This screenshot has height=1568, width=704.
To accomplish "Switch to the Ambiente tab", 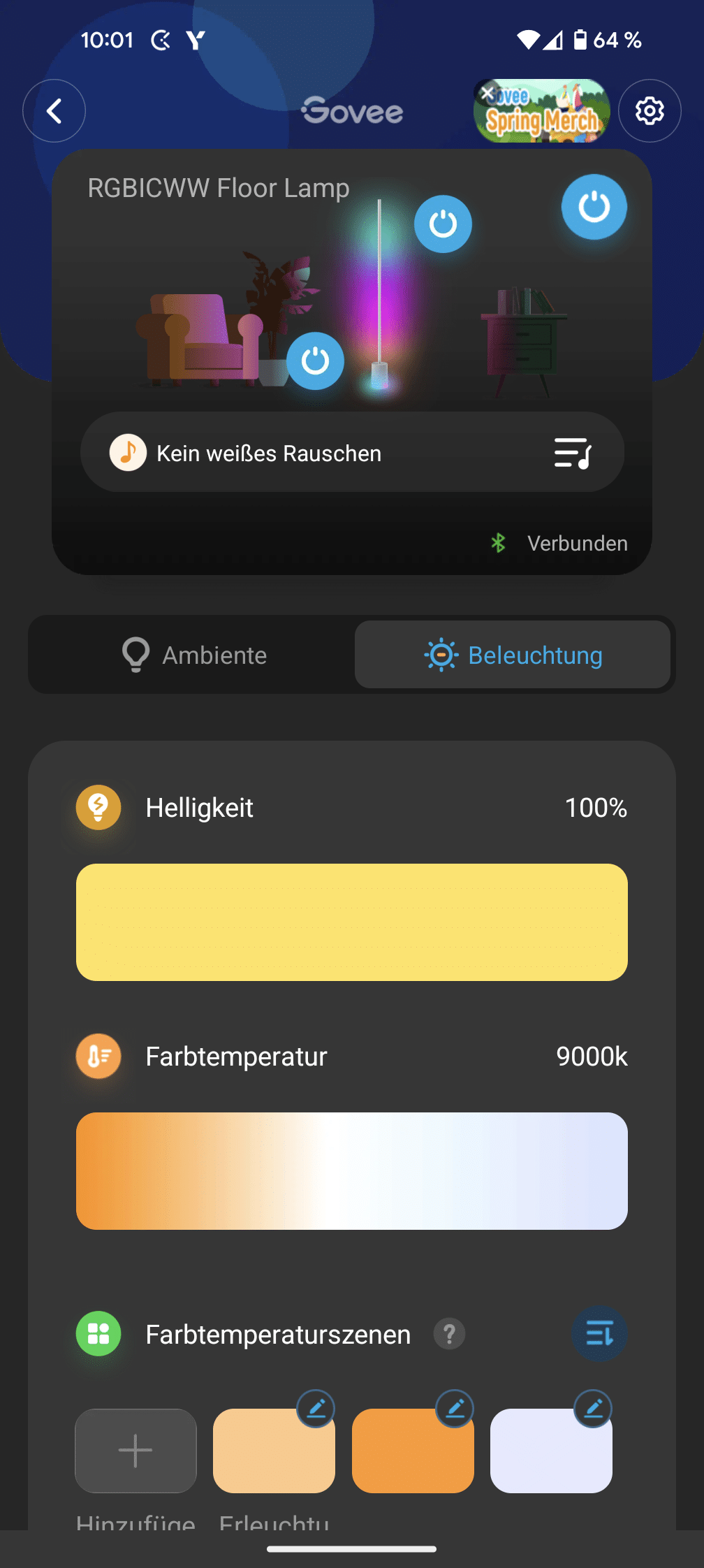I will (194, 655).
